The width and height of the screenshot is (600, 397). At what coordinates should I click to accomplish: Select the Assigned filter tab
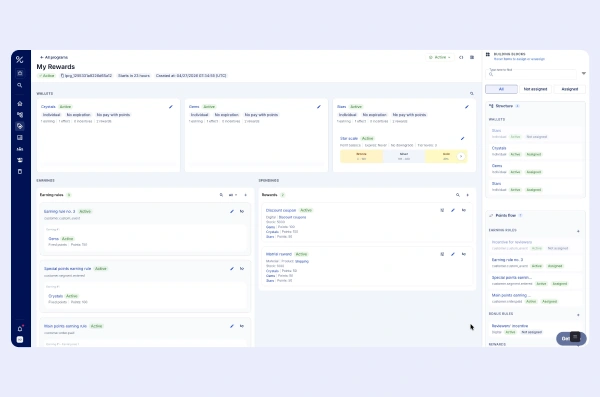(569, 89)
